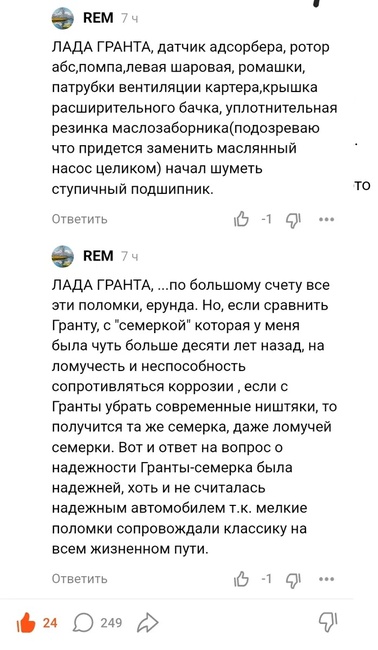This screenshot has width=378, height=650.
Task: Reply to the first comment via Ответить
Action: pos(80,219)
